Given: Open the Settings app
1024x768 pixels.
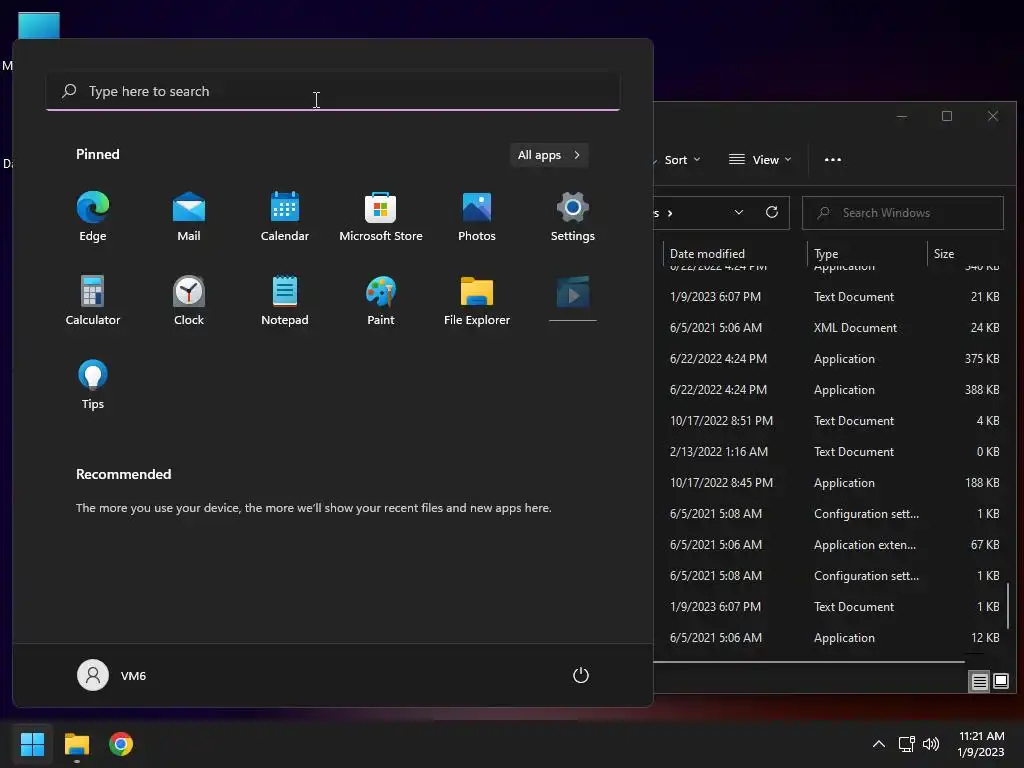Looking at the screenshot, I should (573, 217).
